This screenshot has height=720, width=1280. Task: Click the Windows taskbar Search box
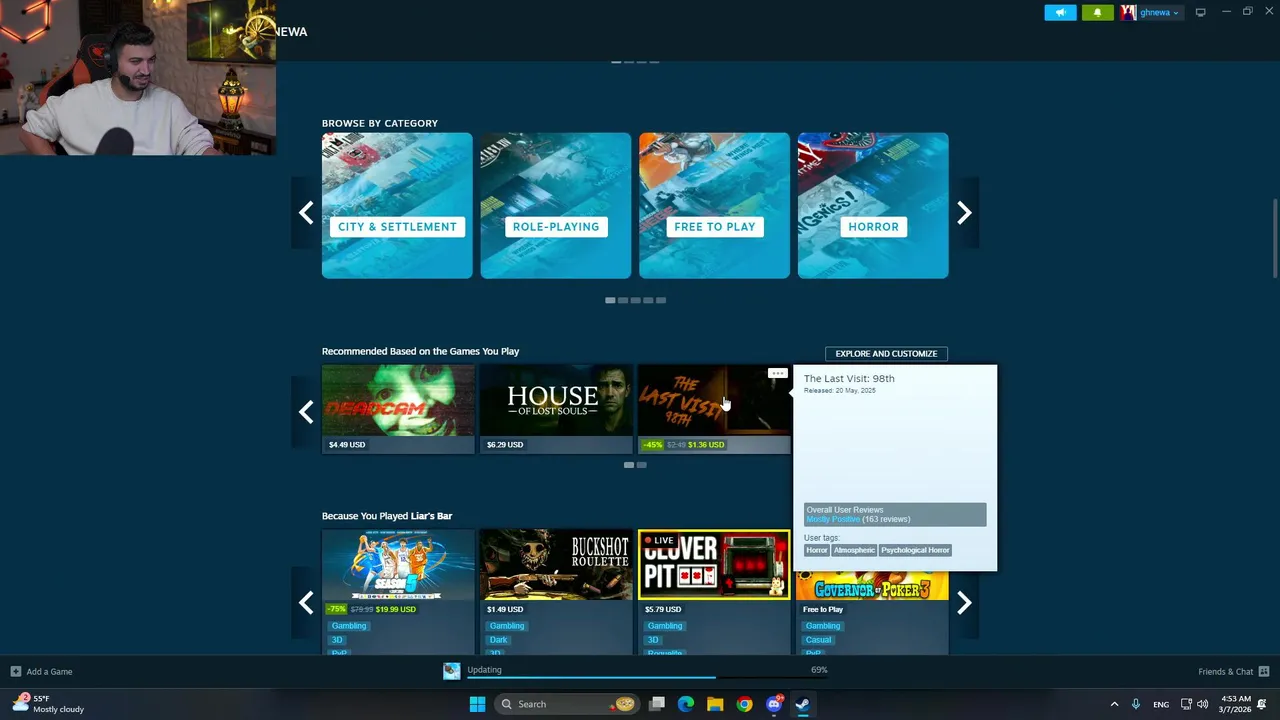566,704
